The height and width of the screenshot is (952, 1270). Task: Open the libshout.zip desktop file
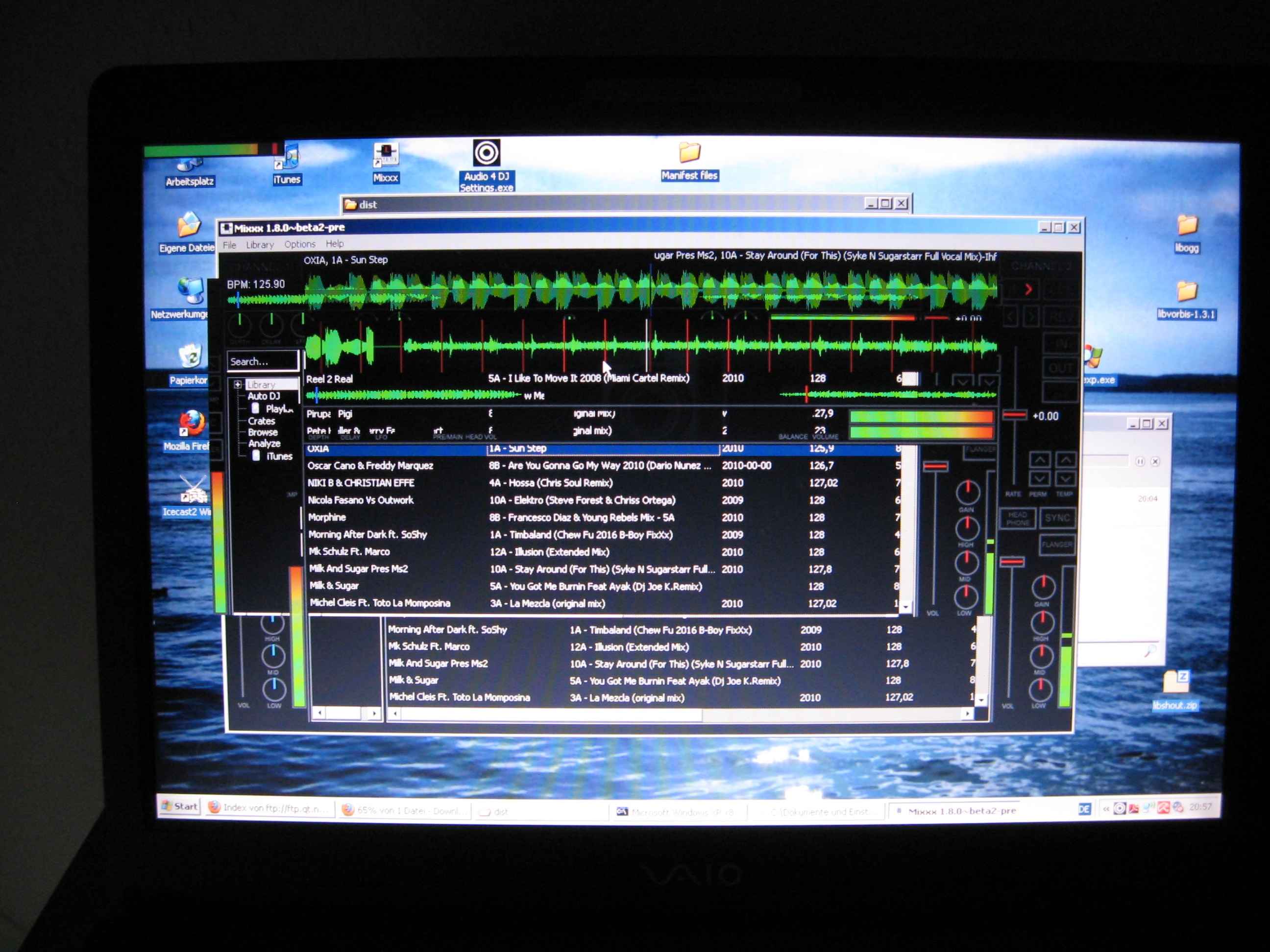click(1174, 690)
